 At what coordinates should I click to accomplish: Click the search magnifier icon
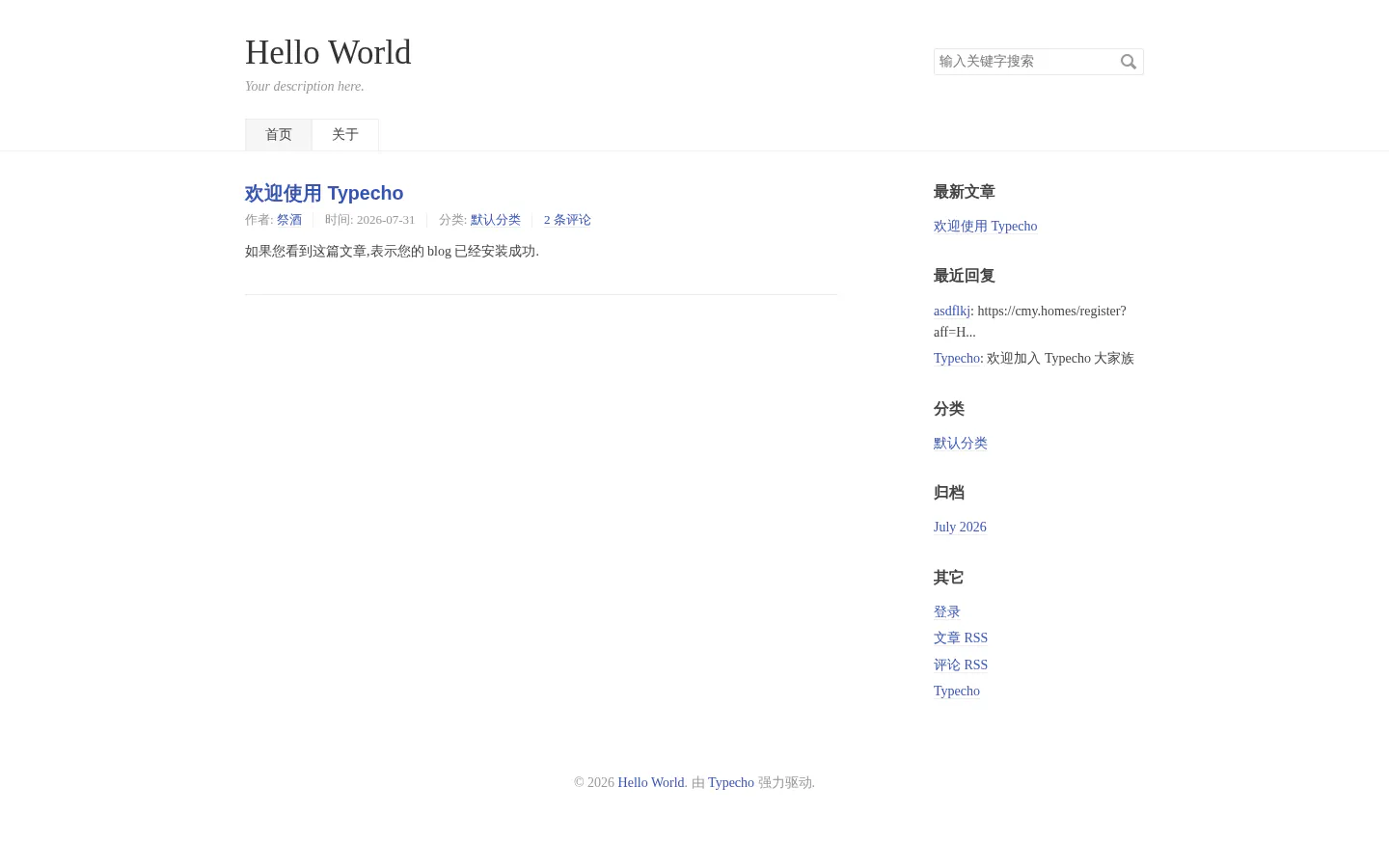1129,62
